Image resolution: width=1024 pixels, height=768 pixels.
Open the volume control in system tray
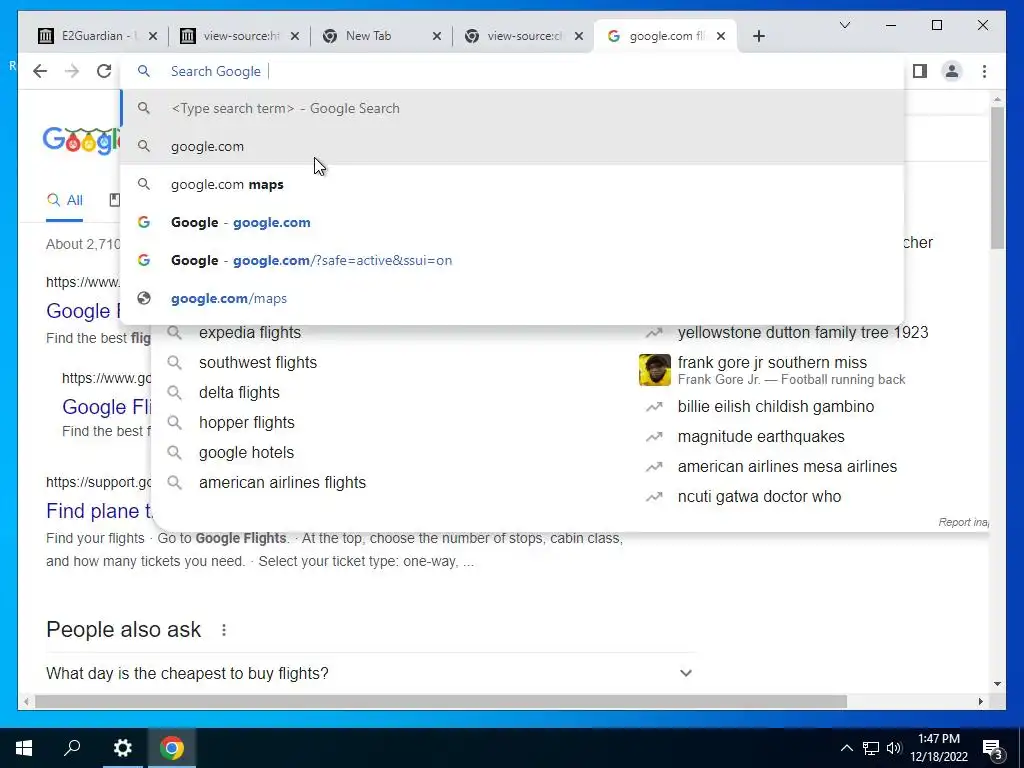coord(894,748)
